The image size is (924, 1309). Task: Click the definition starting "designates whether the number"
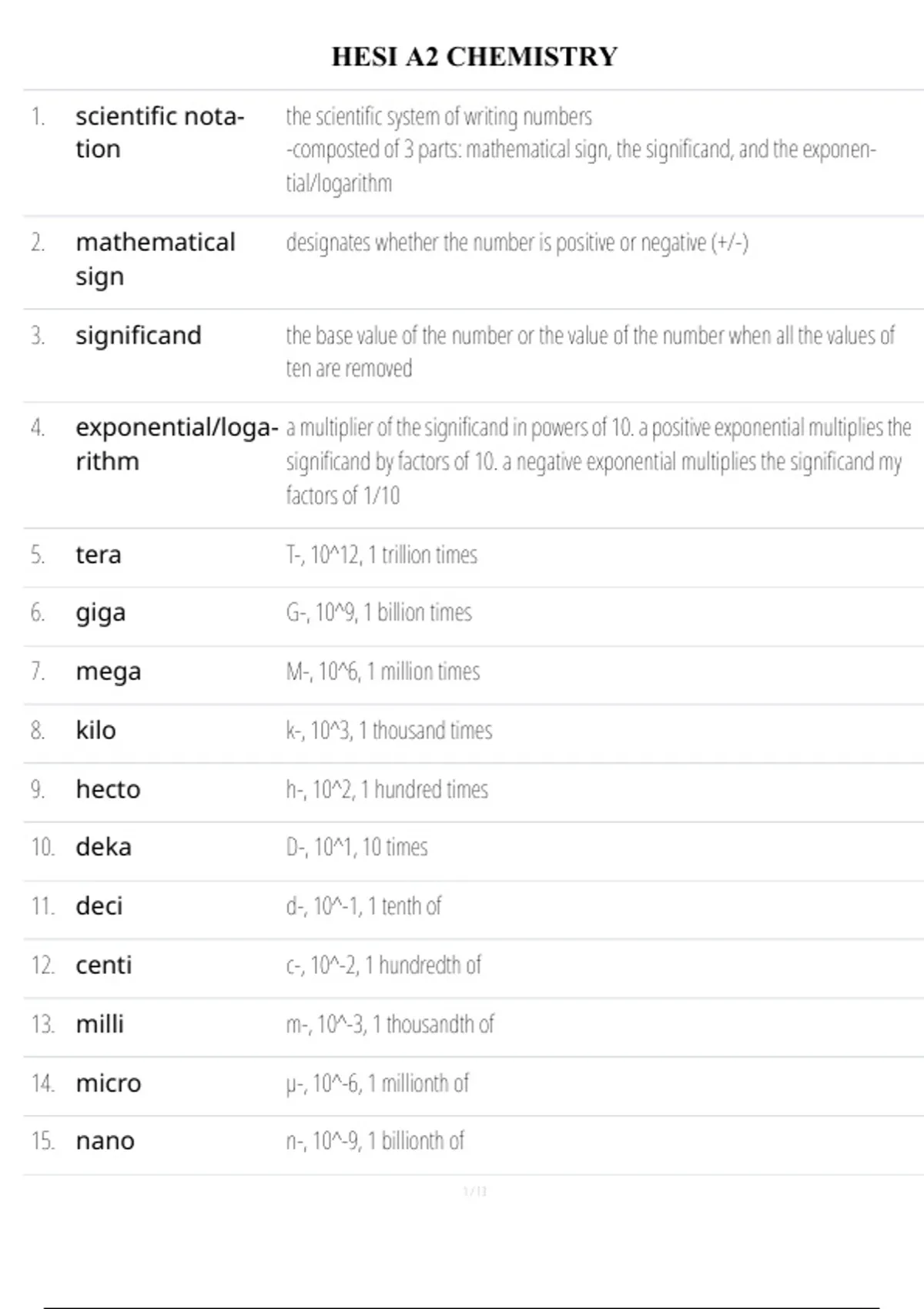click(517, 243)
